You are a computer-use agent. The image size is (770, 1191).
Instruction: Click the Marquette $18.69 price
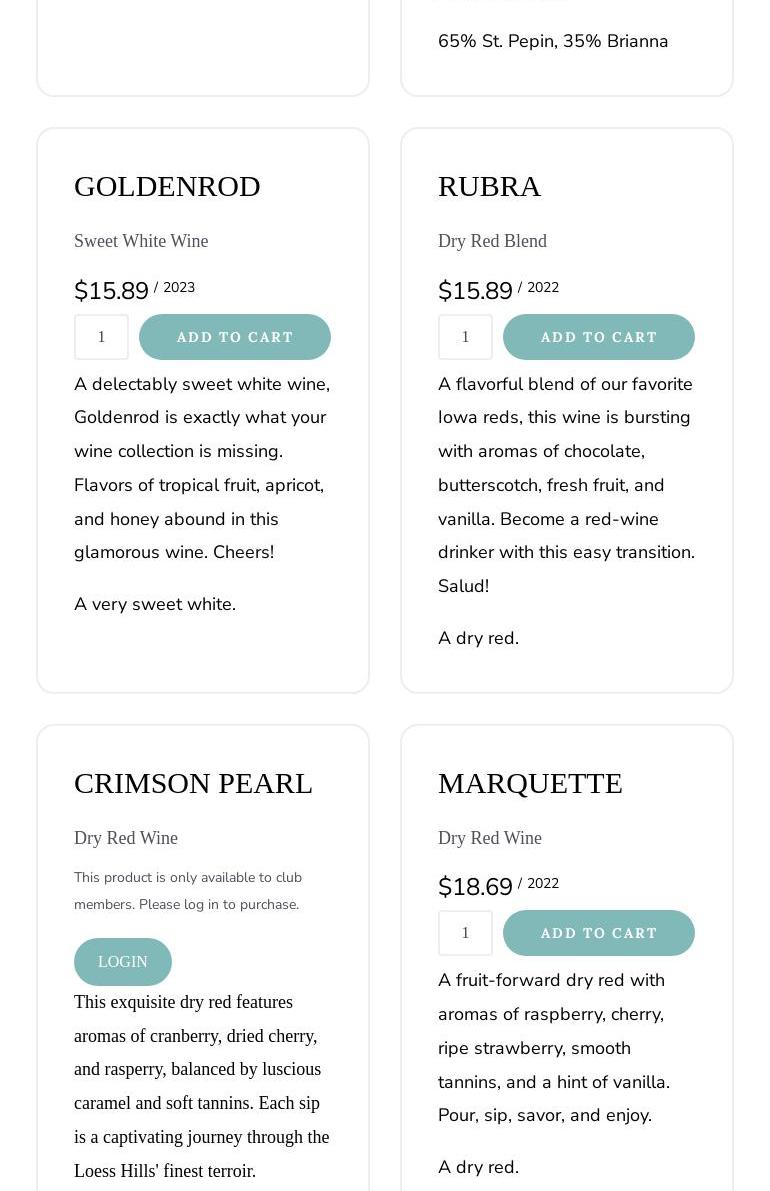(475, 887)
